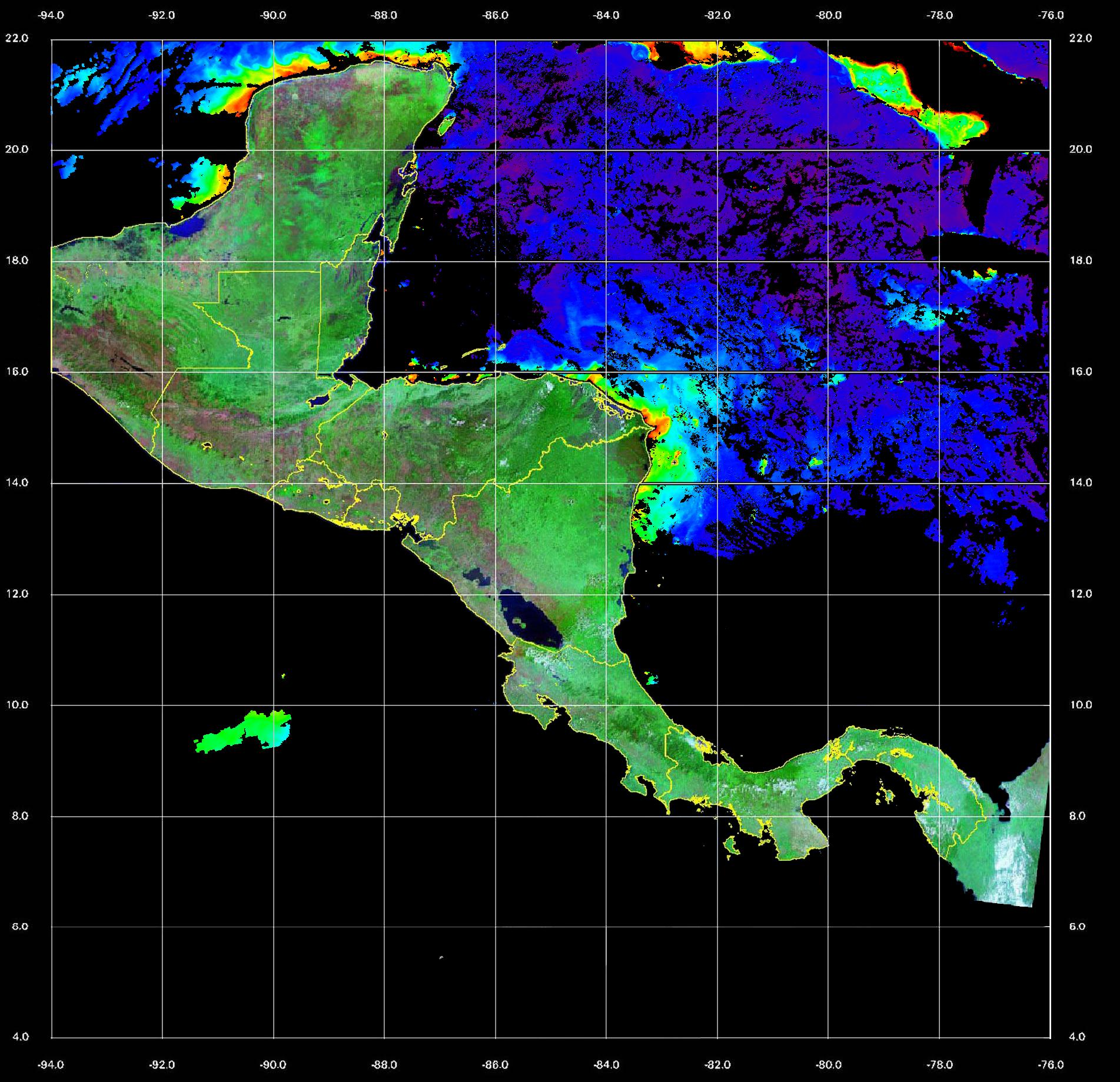Image resolution: width=1120 pixels, height=1082 pixels.
Task: Click the right-side 12.0 latitude label
Action: click(1079, 594)
